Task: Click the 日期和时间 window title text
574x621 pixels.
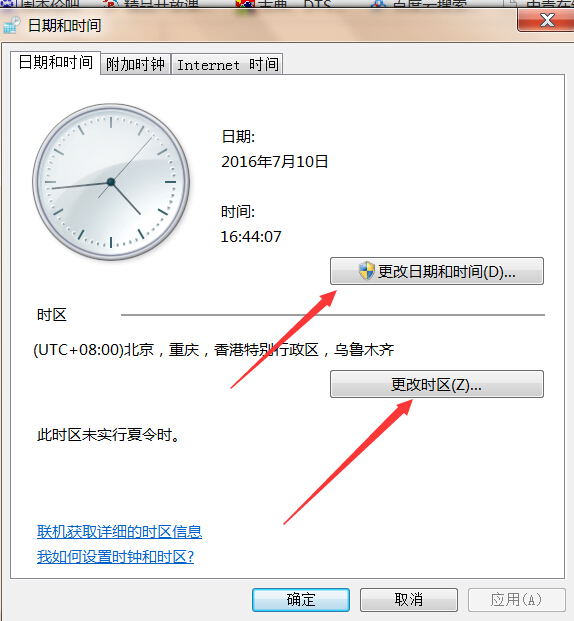Action: pos(65,26)
